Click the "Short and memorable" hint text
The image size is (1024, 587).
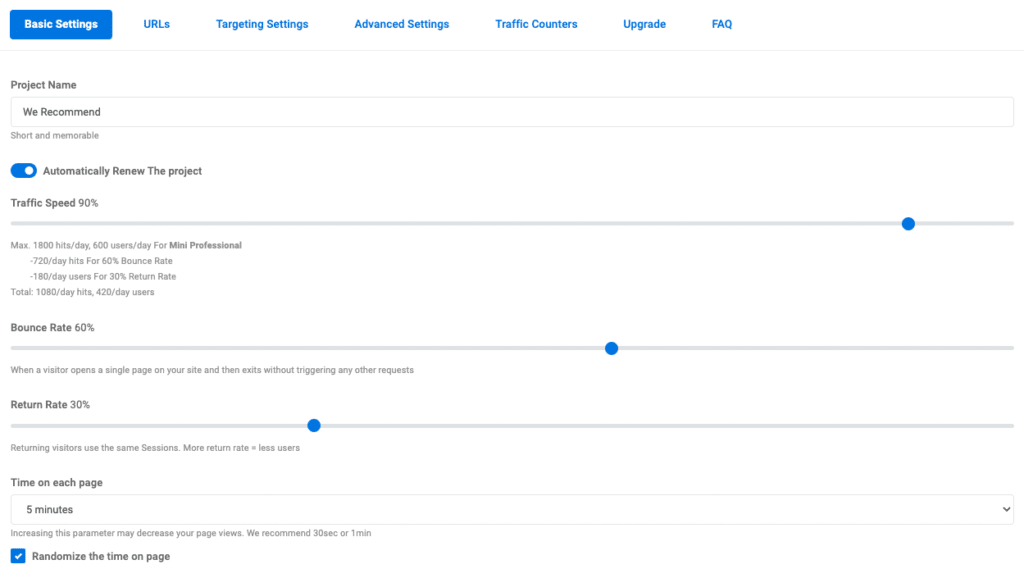[x=55, y=136]
